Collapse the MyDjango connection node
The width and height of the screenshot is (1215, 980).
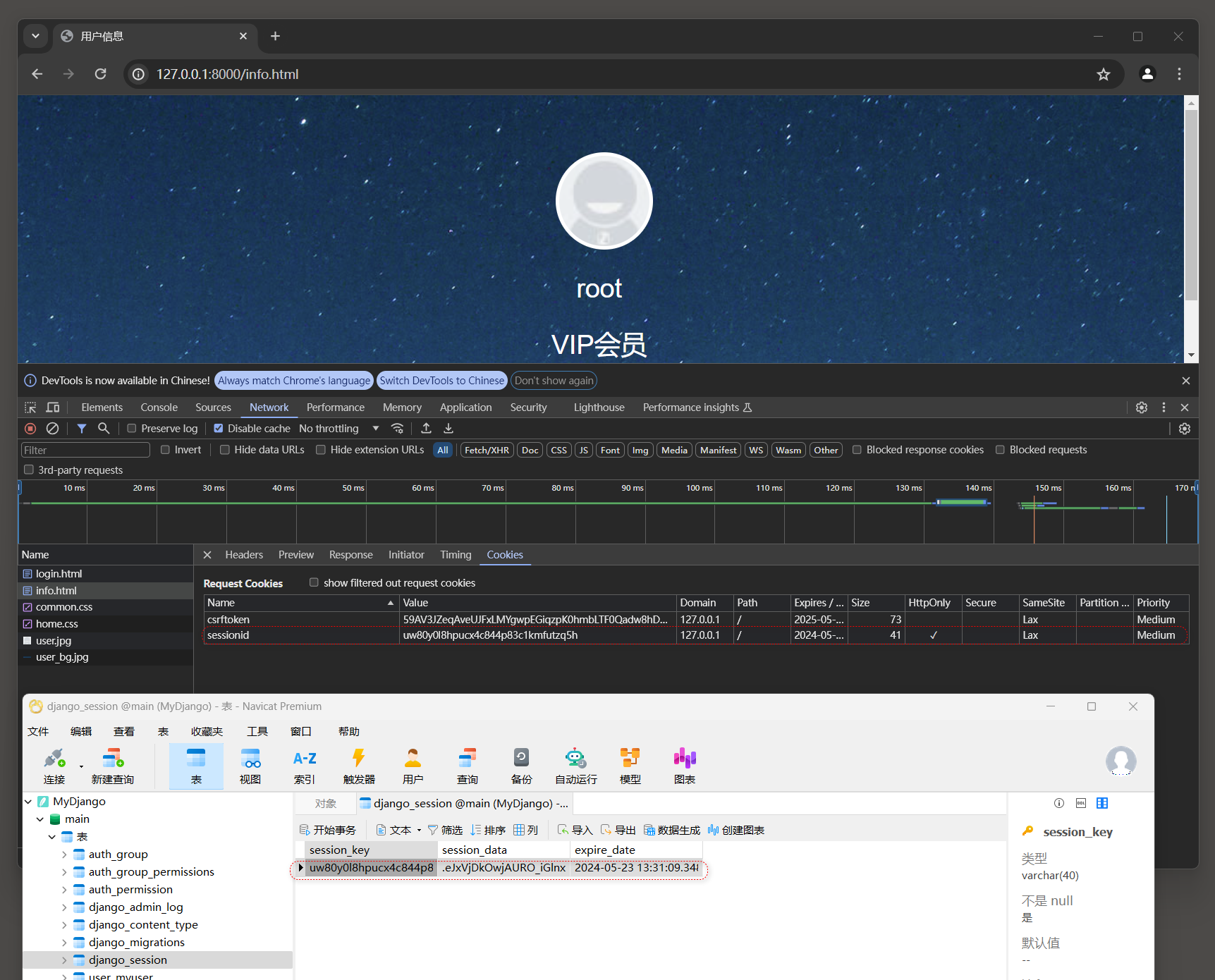[x=28, y=802]
